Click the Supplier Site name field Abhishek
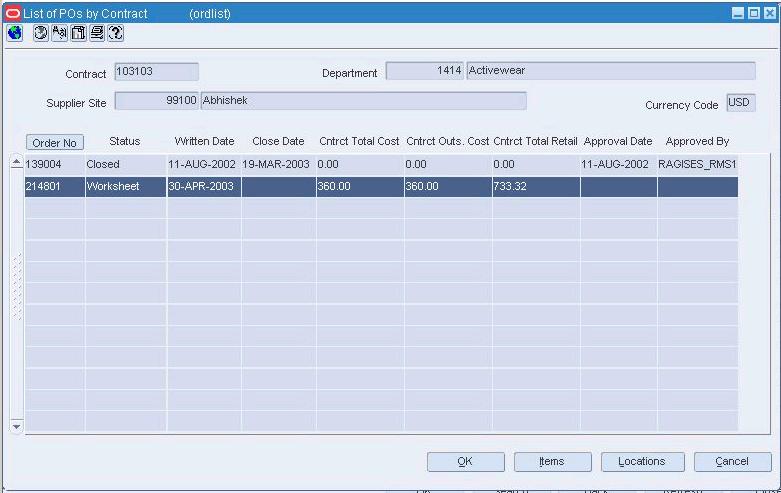This screenshot has height=493, width=781. [364, 101]
